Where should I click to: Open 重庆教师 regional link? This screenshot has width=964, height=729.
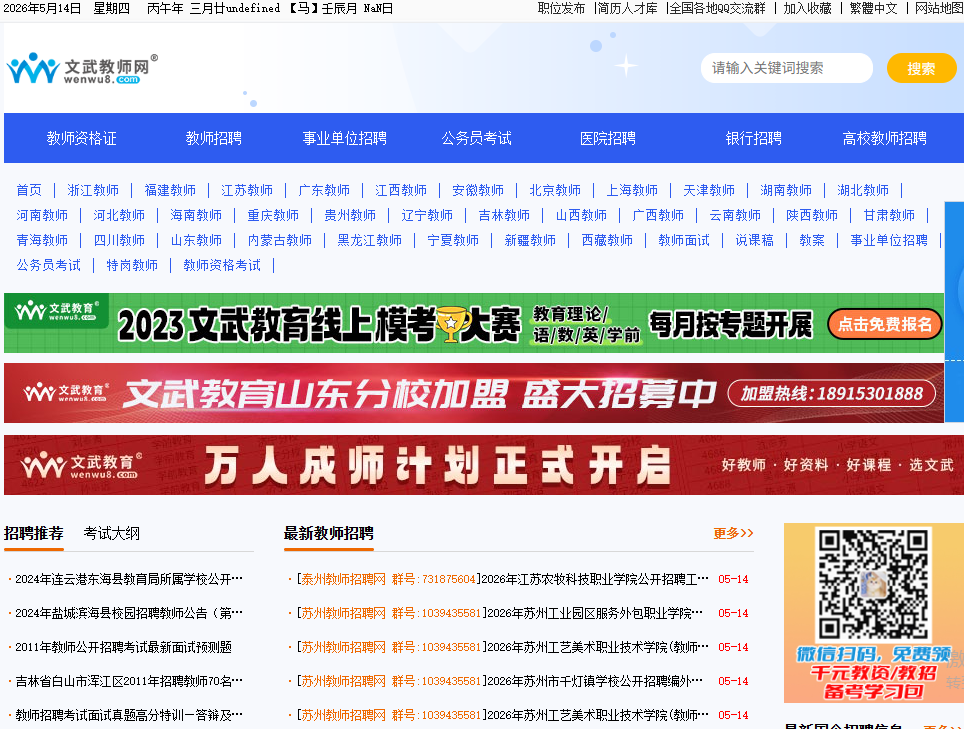273,216
